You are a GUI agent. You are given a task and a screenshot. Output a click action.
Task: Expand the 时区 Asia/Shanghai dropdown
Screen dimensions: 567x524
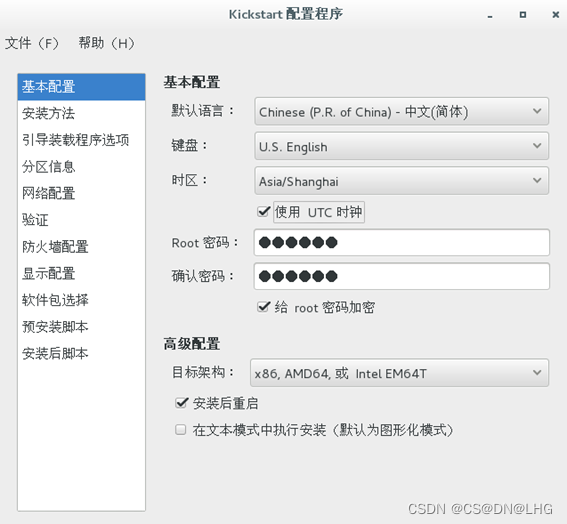pos(401,181)
